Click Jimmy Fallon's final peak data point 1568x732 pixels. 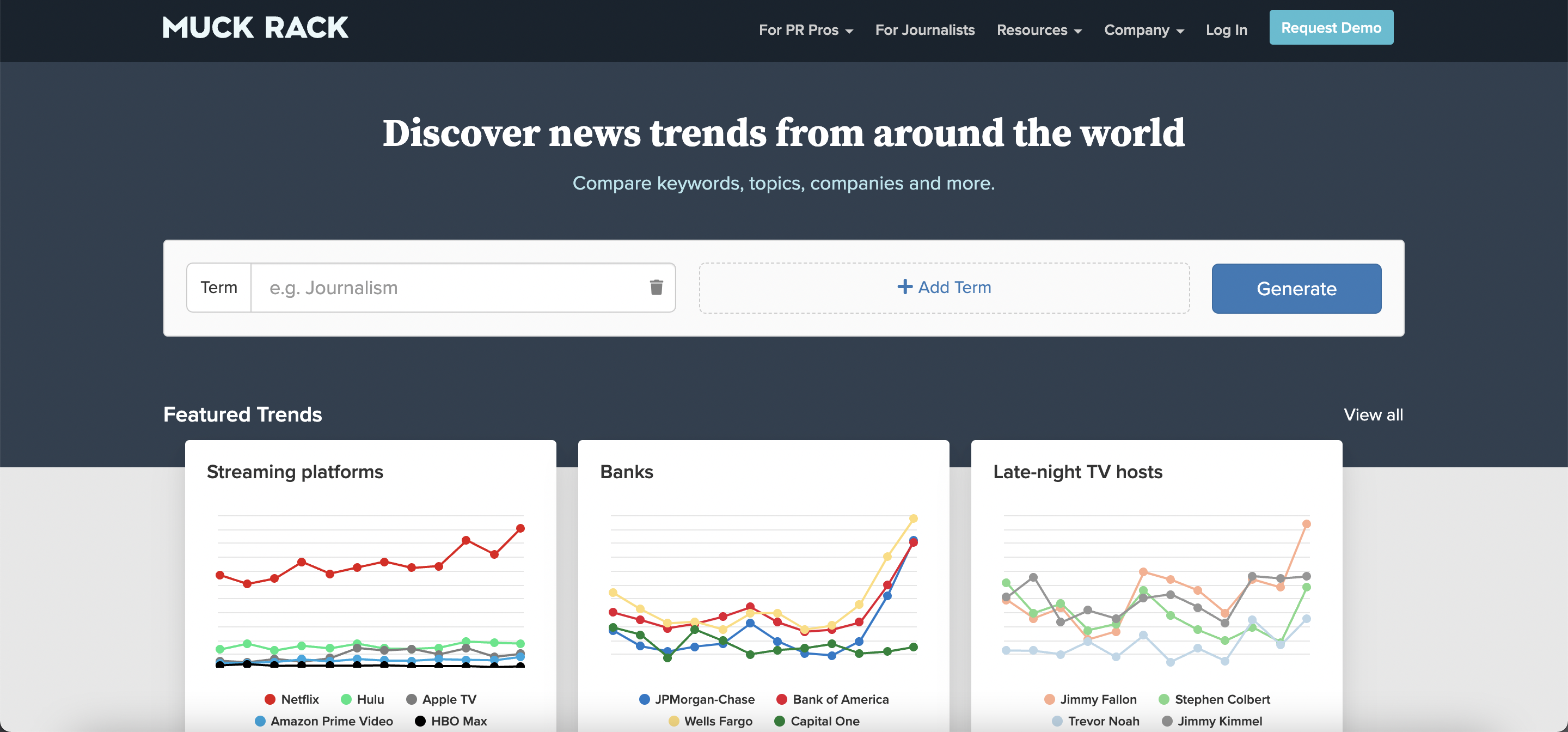[x=1306, y=524]
